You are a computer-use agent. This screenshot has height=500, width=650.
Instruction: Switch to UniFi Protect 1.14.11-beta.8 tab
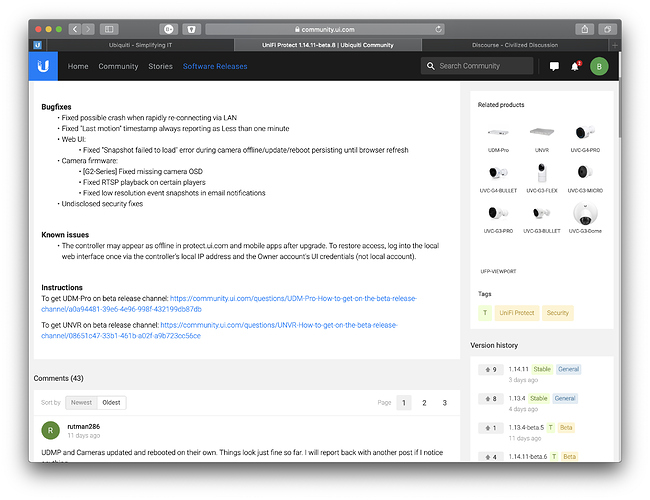[328, 45]
